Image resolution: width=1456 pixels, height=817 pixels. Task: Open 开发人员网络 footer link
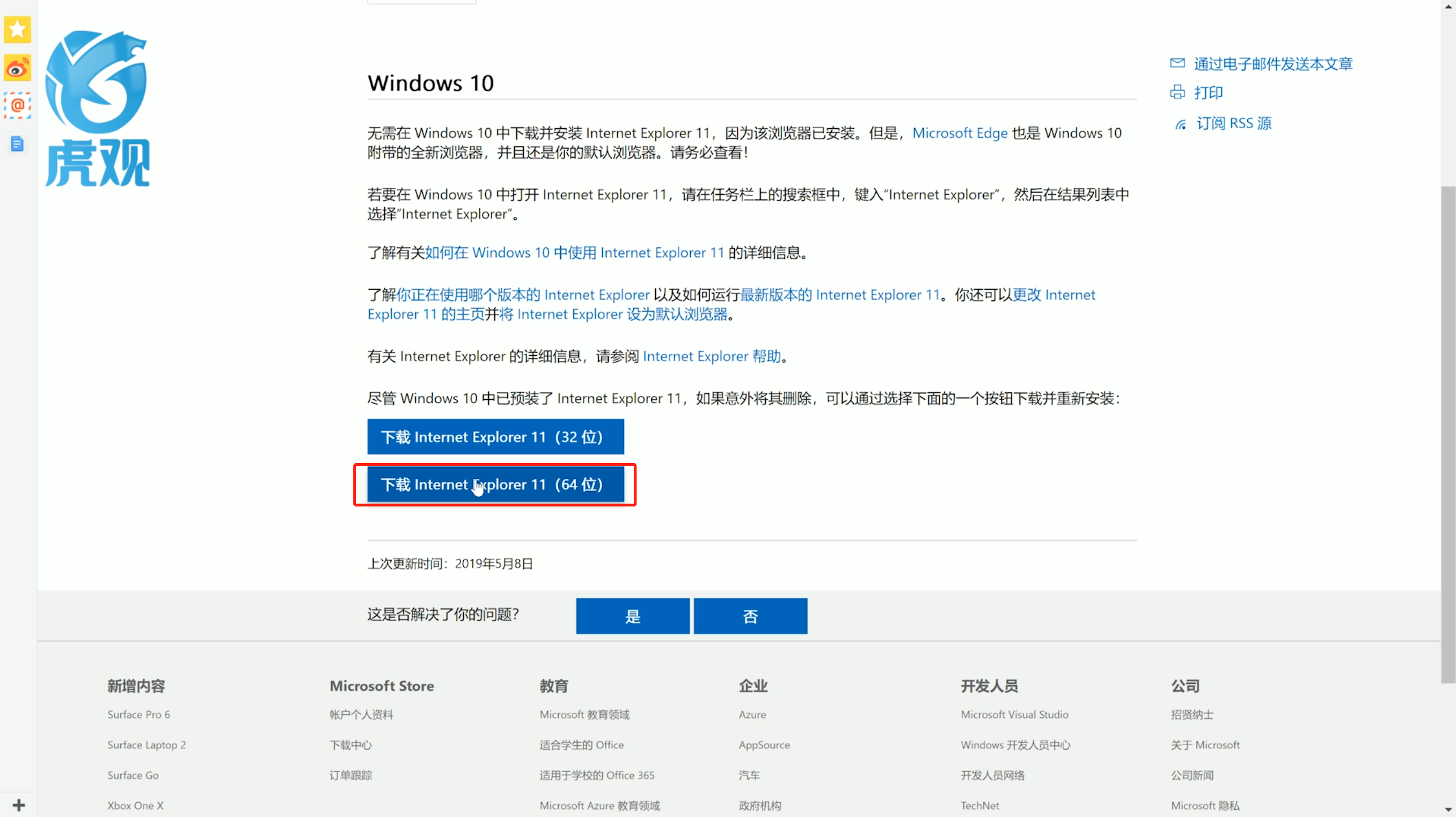click(x=993, y=775)
